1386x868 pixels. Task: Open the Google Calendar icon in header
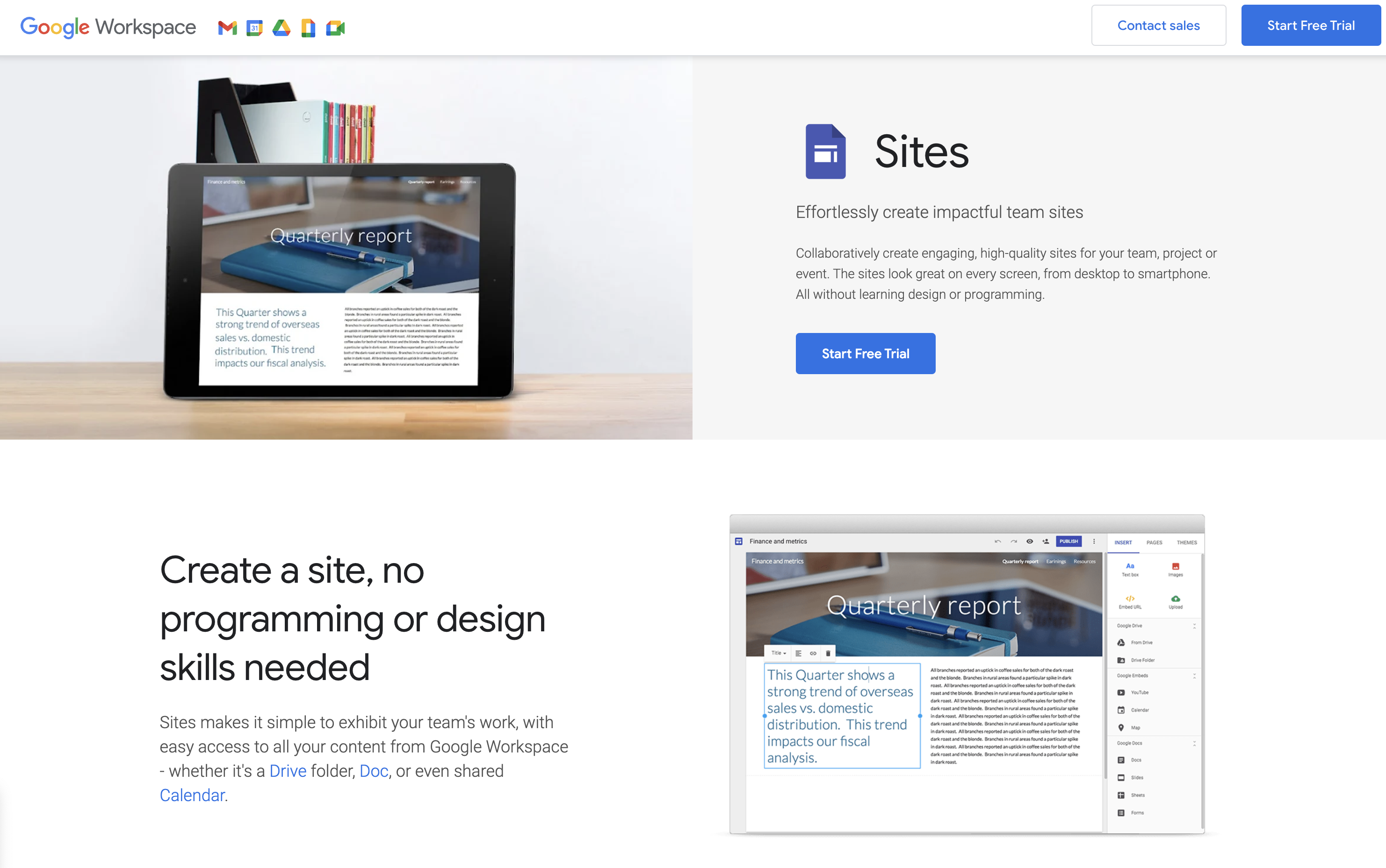[254, 28]
